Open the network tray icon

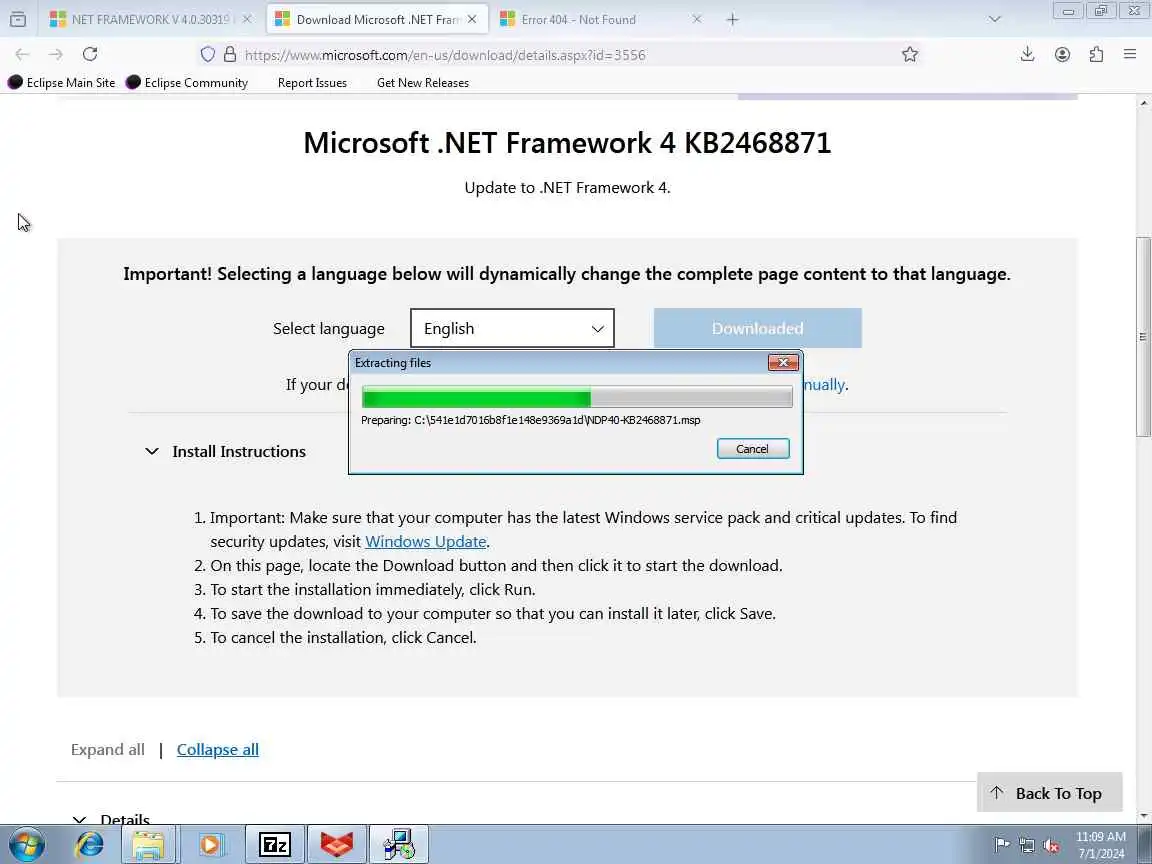1027,845
